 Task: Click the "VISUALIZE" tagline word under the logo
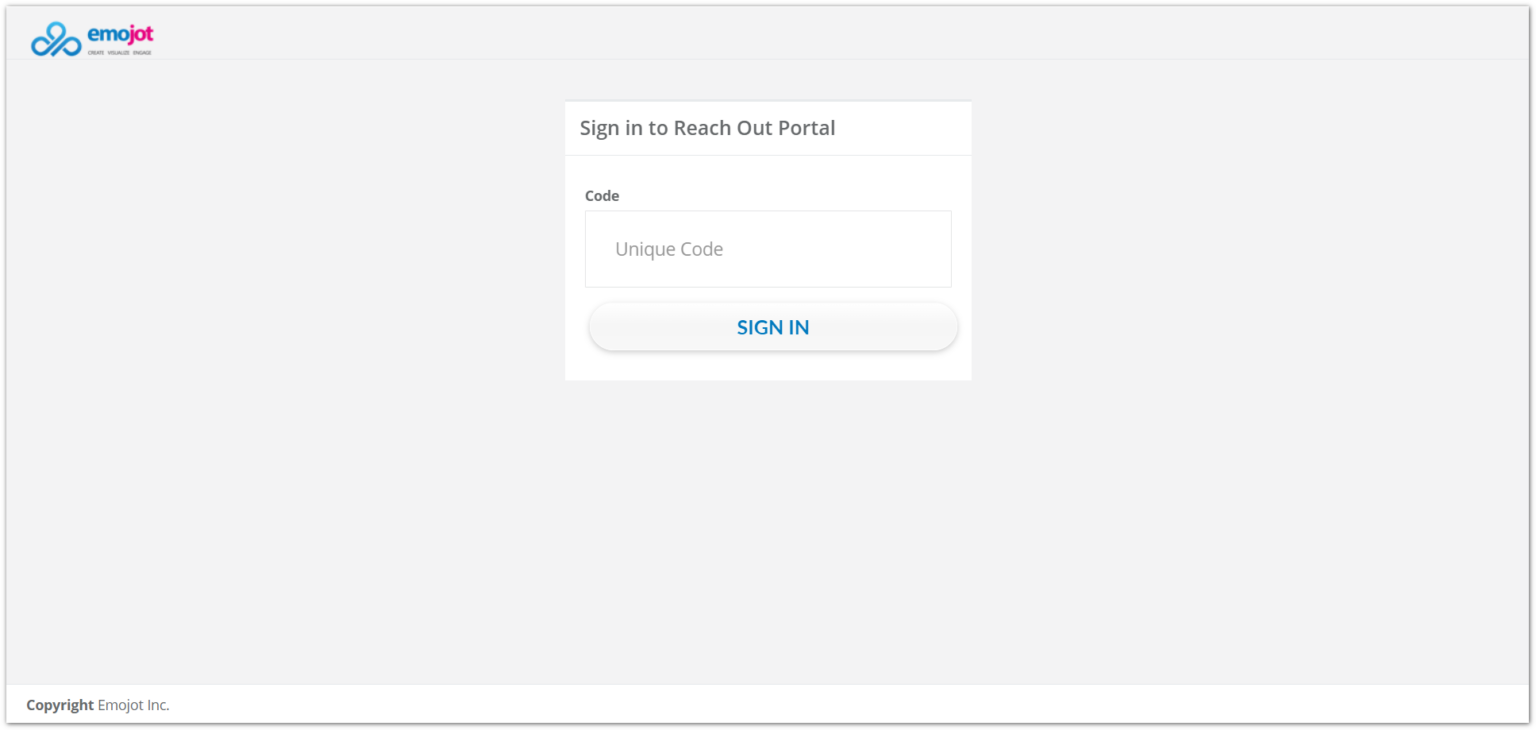118,52
